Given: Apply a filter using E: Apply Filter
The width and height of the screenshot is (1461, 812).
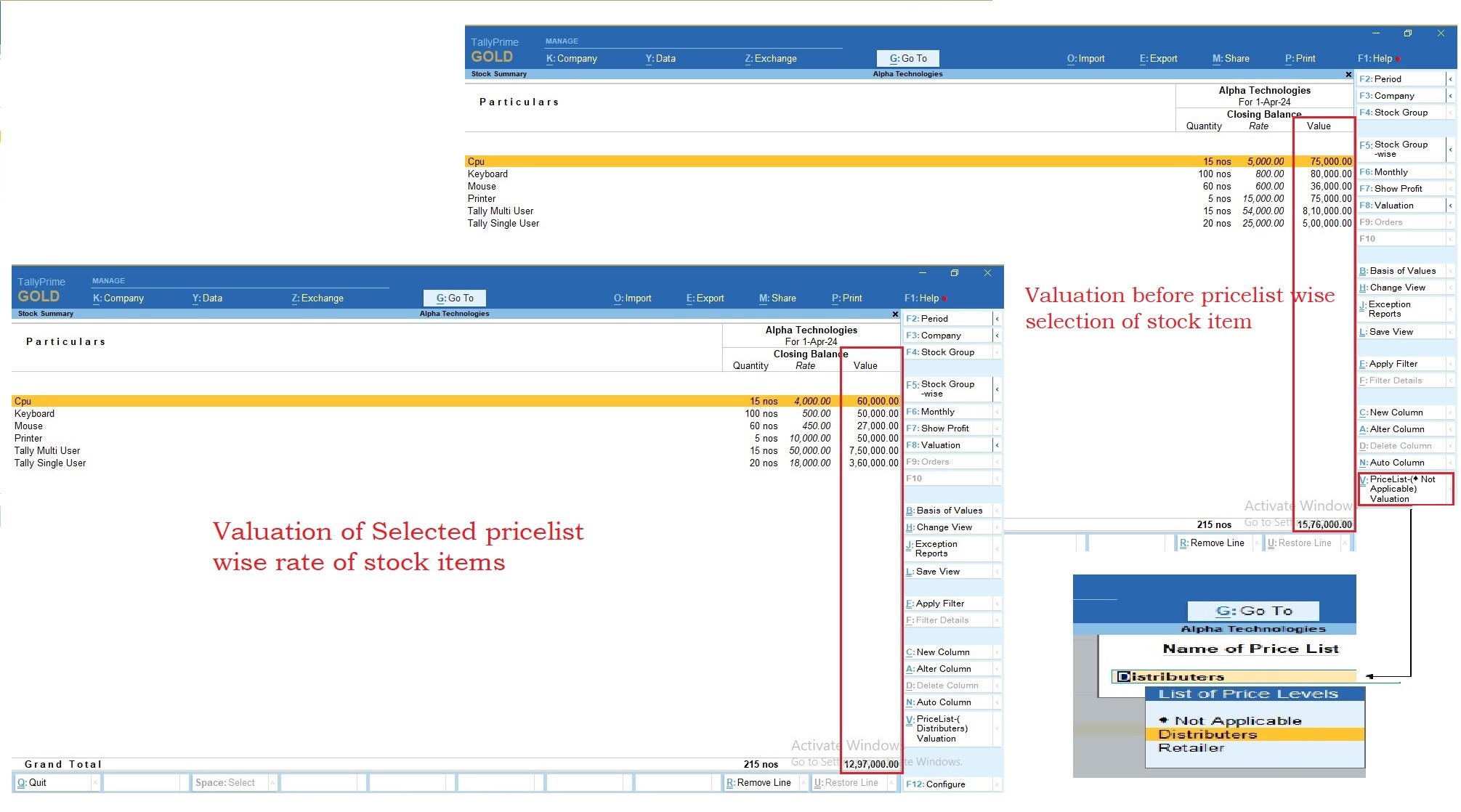Looking at the screenshot, I should click(x=939, y=603).
